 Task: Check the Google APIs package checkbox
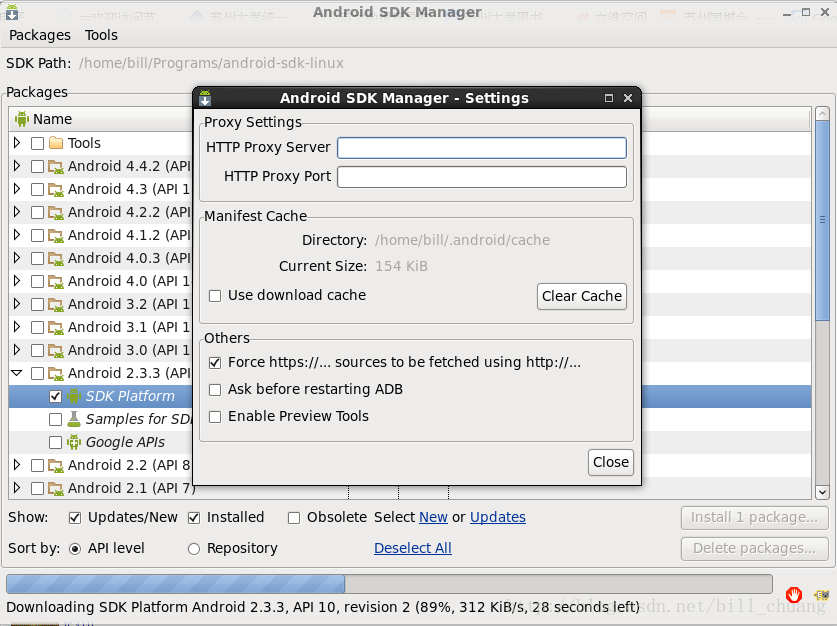pos(56,442)
